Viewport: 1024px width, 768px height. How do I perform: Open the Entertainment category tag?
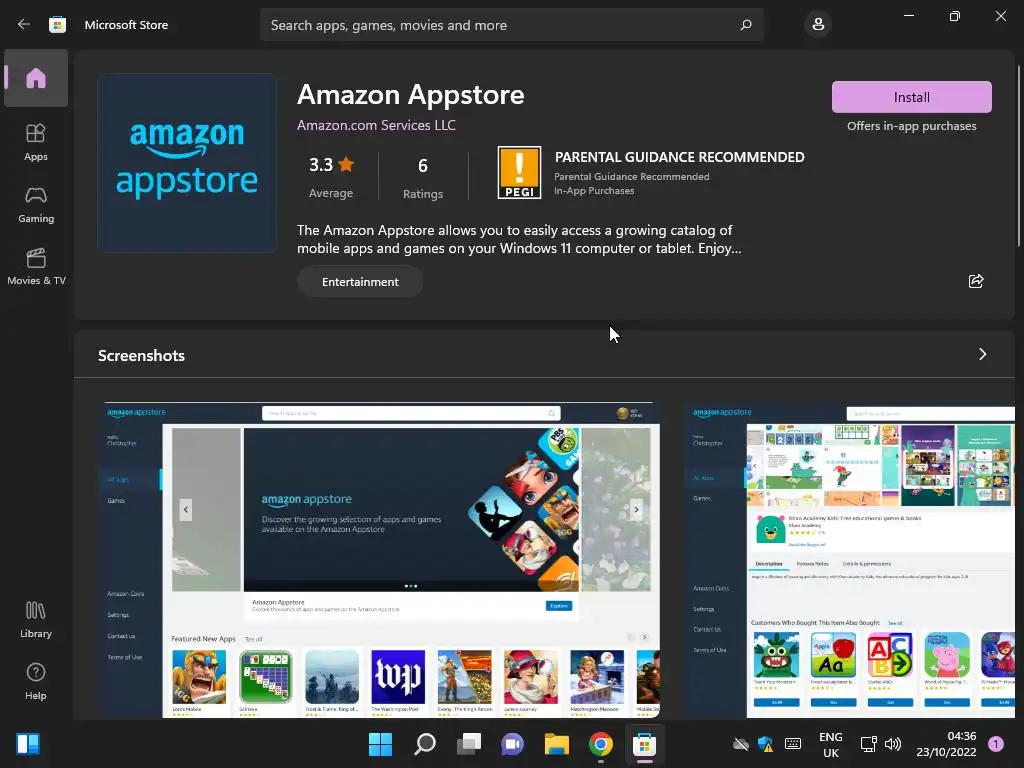tap(360, 281)
